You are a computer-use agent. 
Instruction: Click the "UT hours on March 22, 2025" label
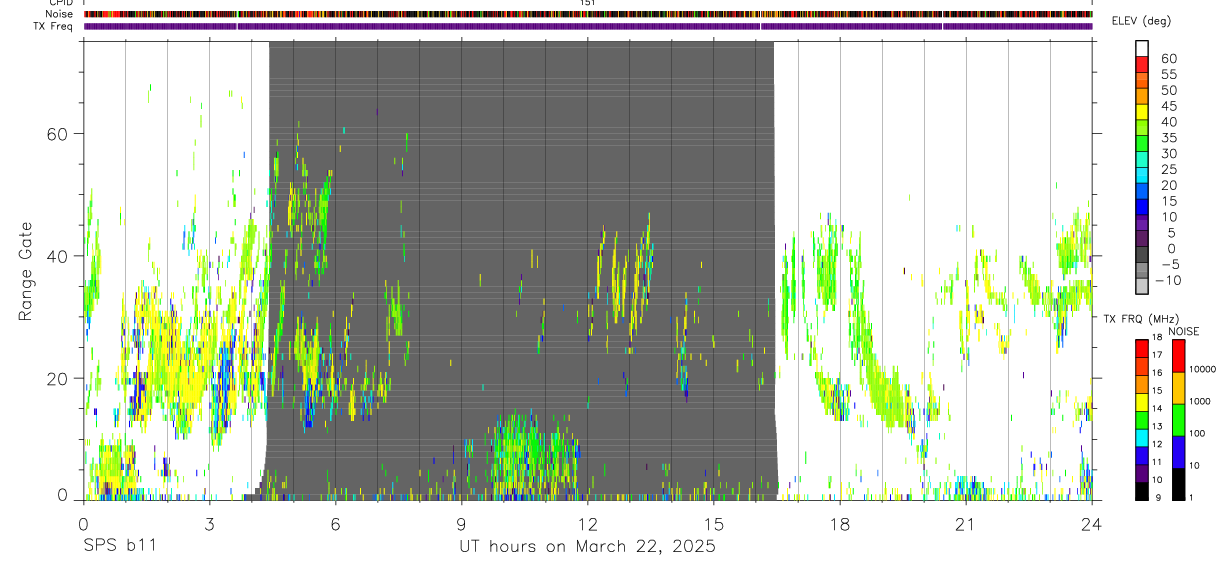click(x=587, y=547)
